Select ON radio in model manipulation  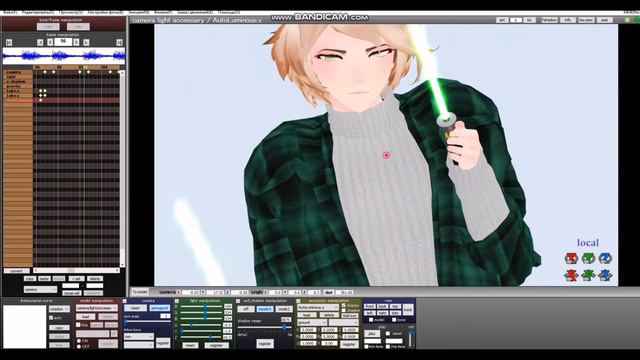[x=79, y=340]
